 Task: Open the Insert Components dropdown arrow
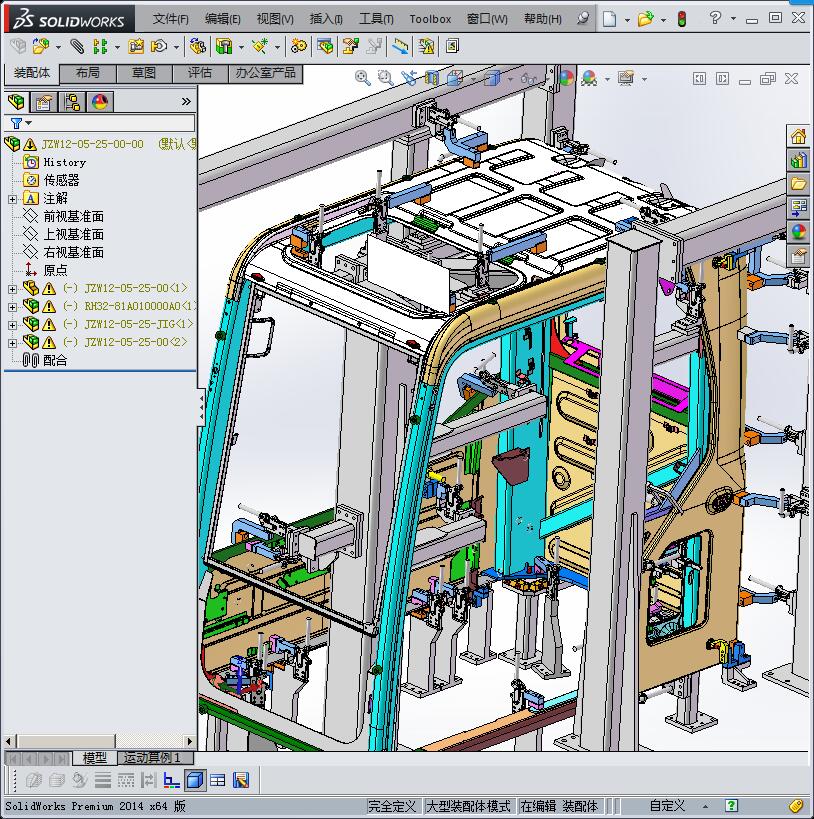[58, 48]
